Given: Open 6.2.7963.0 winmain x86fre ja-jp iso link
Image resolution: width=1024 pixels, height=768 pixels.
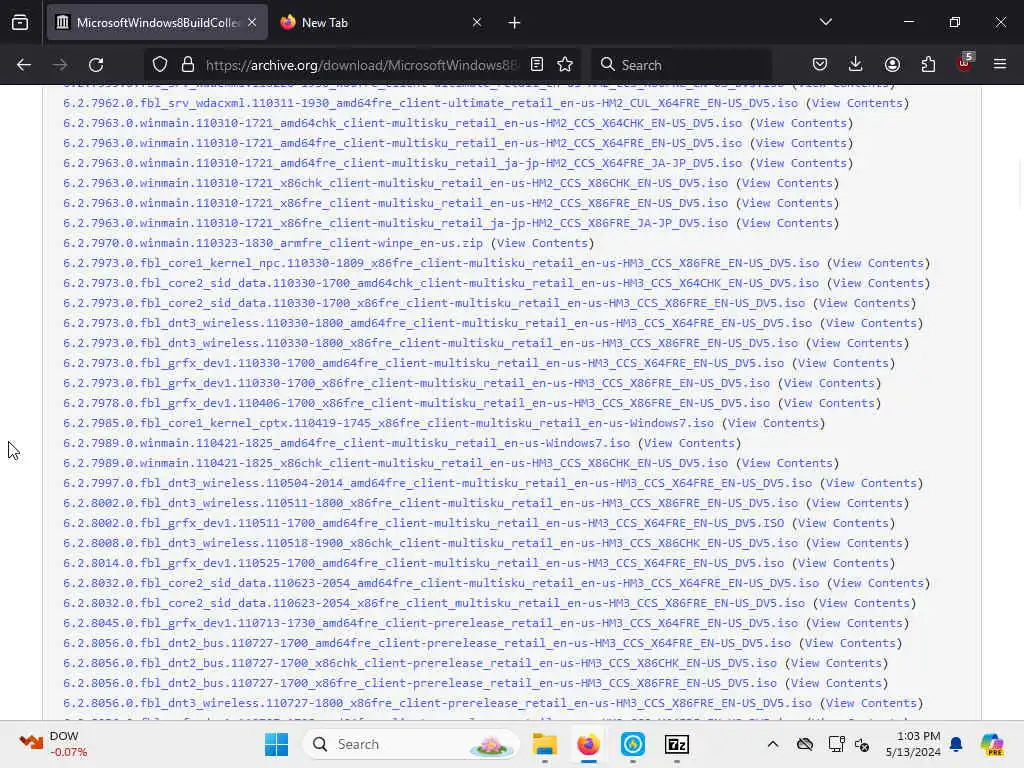Looking at the screenshot, I should 396,223.
